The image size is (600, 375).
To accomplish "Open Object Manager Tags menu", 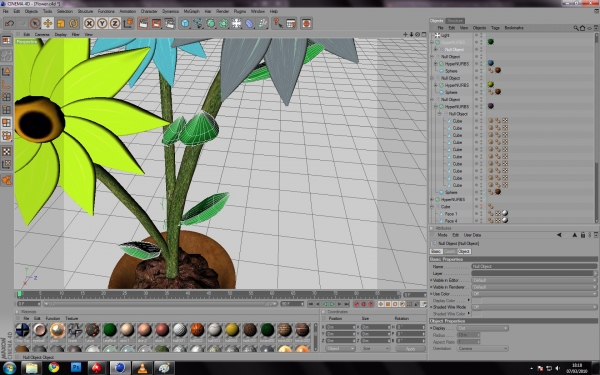I will click(x=495, y=28).
